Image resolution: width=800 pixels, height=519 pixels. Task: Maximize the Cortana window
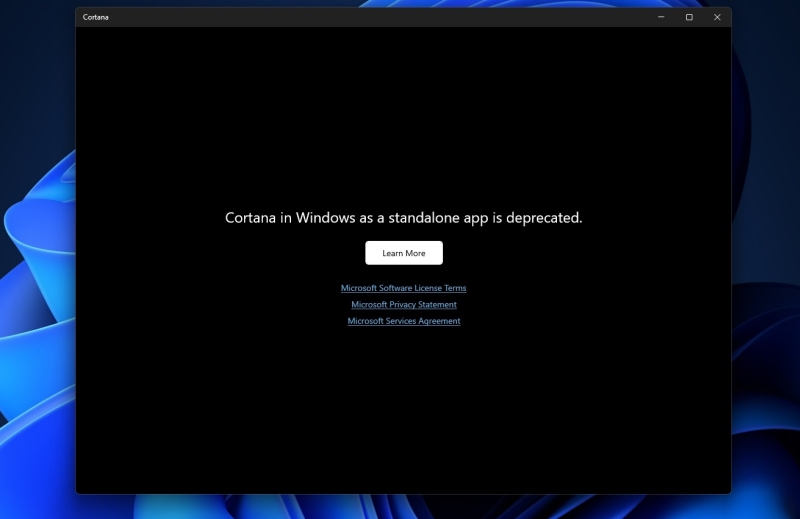tap(689, 17)
